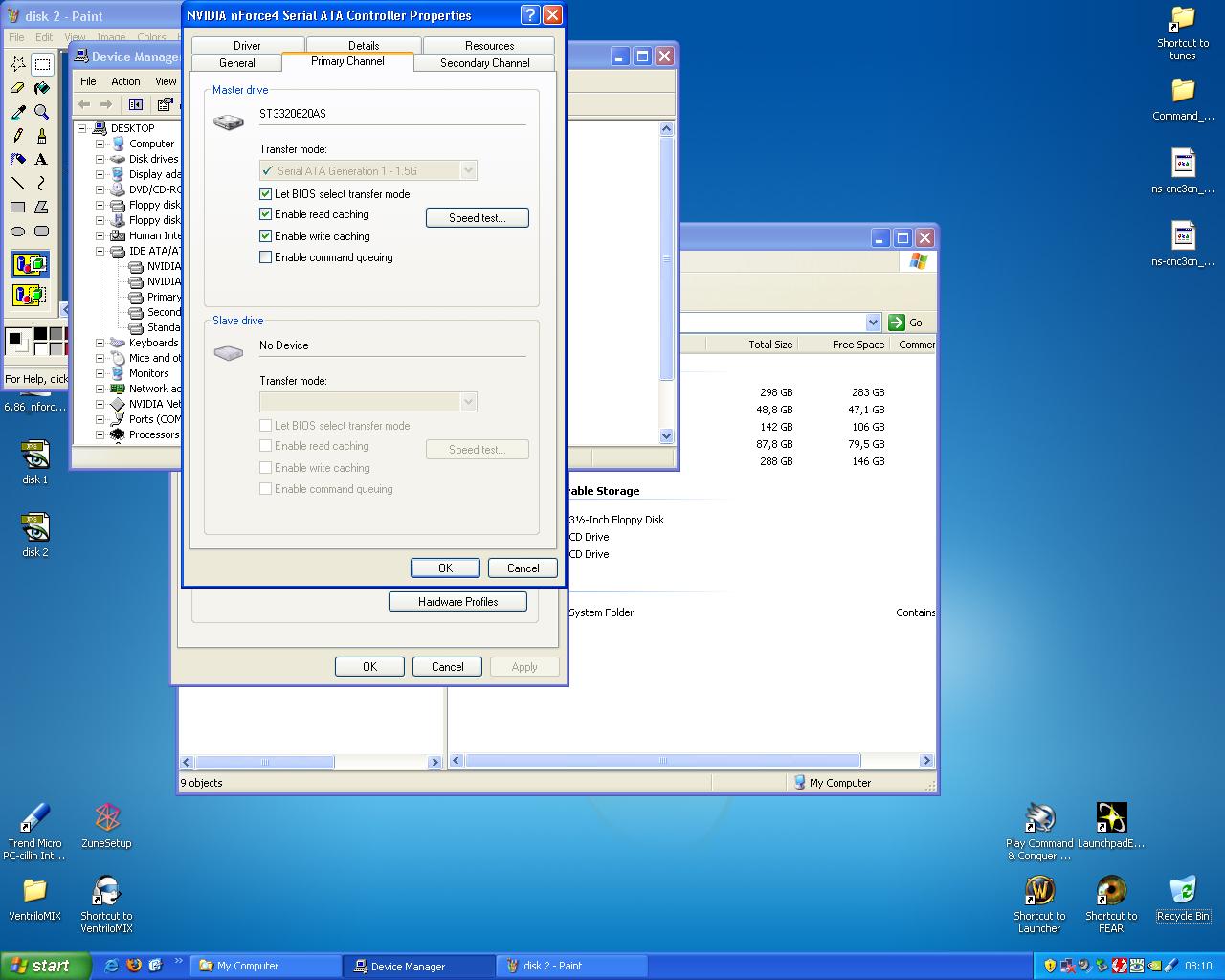1225x980 pixels.
Task: Click the Device Manager vertical scrollbar down arrow
Action: click(x=667, y=435)
